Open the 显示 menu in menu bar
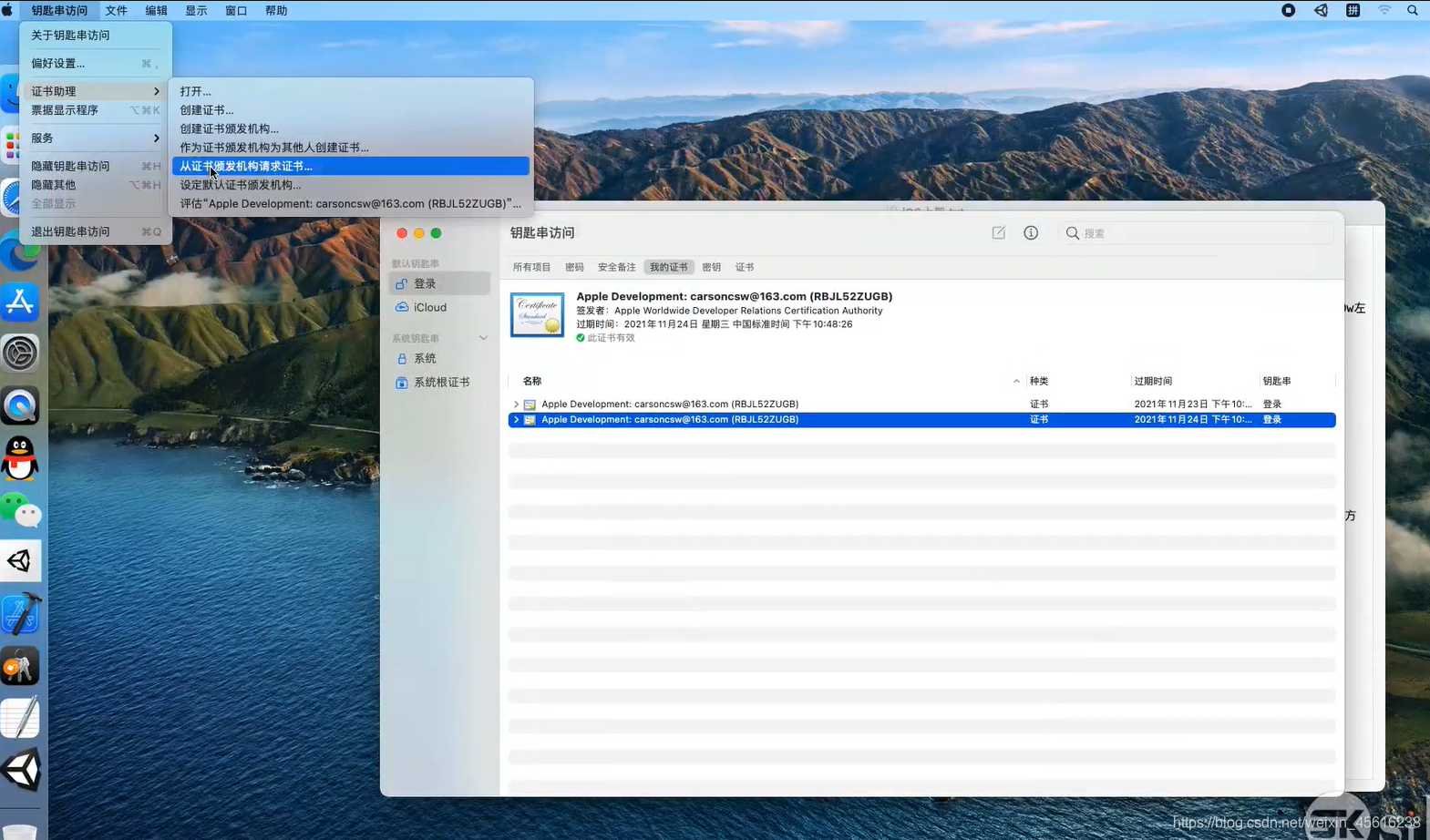This screenshot has height=840, width=1430. (x=196, y=10)
